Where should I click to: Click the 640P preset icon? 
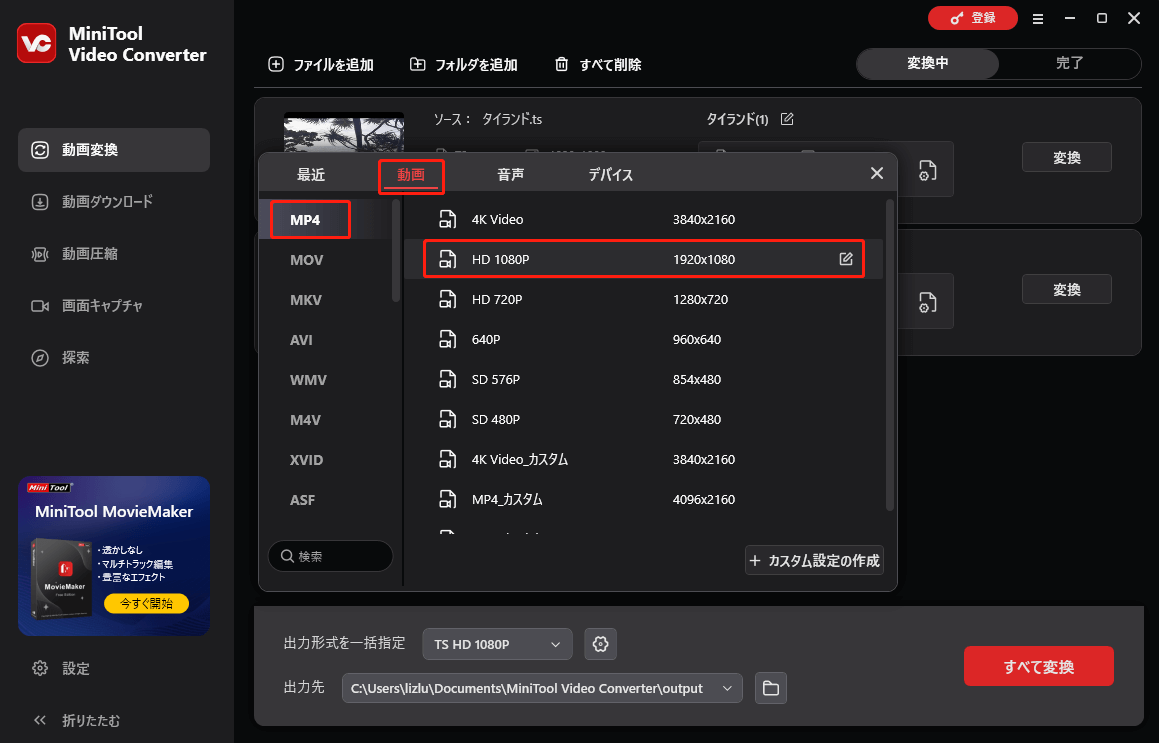[447, 339]
